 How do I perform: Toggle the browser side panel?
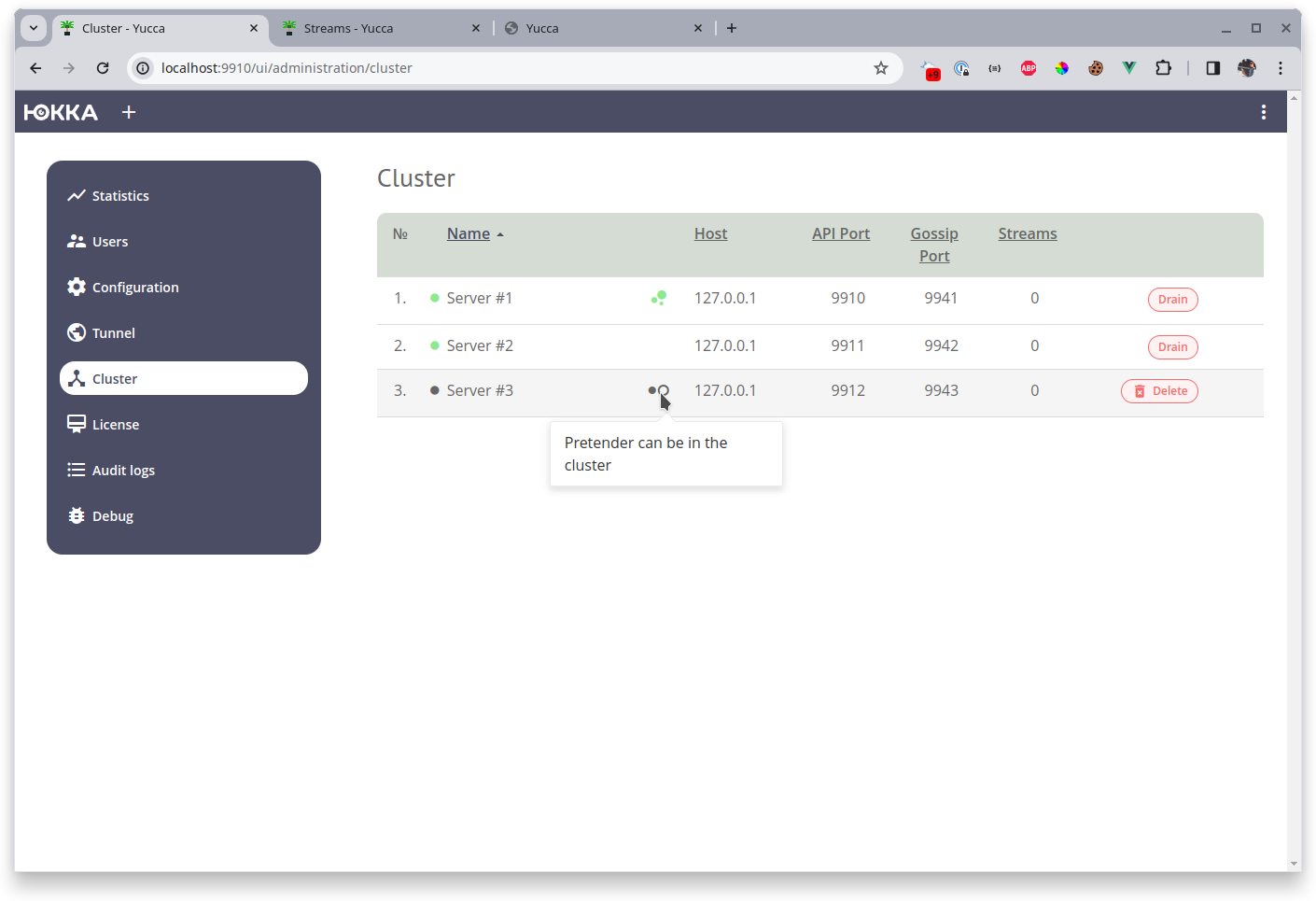[1213, 68]
